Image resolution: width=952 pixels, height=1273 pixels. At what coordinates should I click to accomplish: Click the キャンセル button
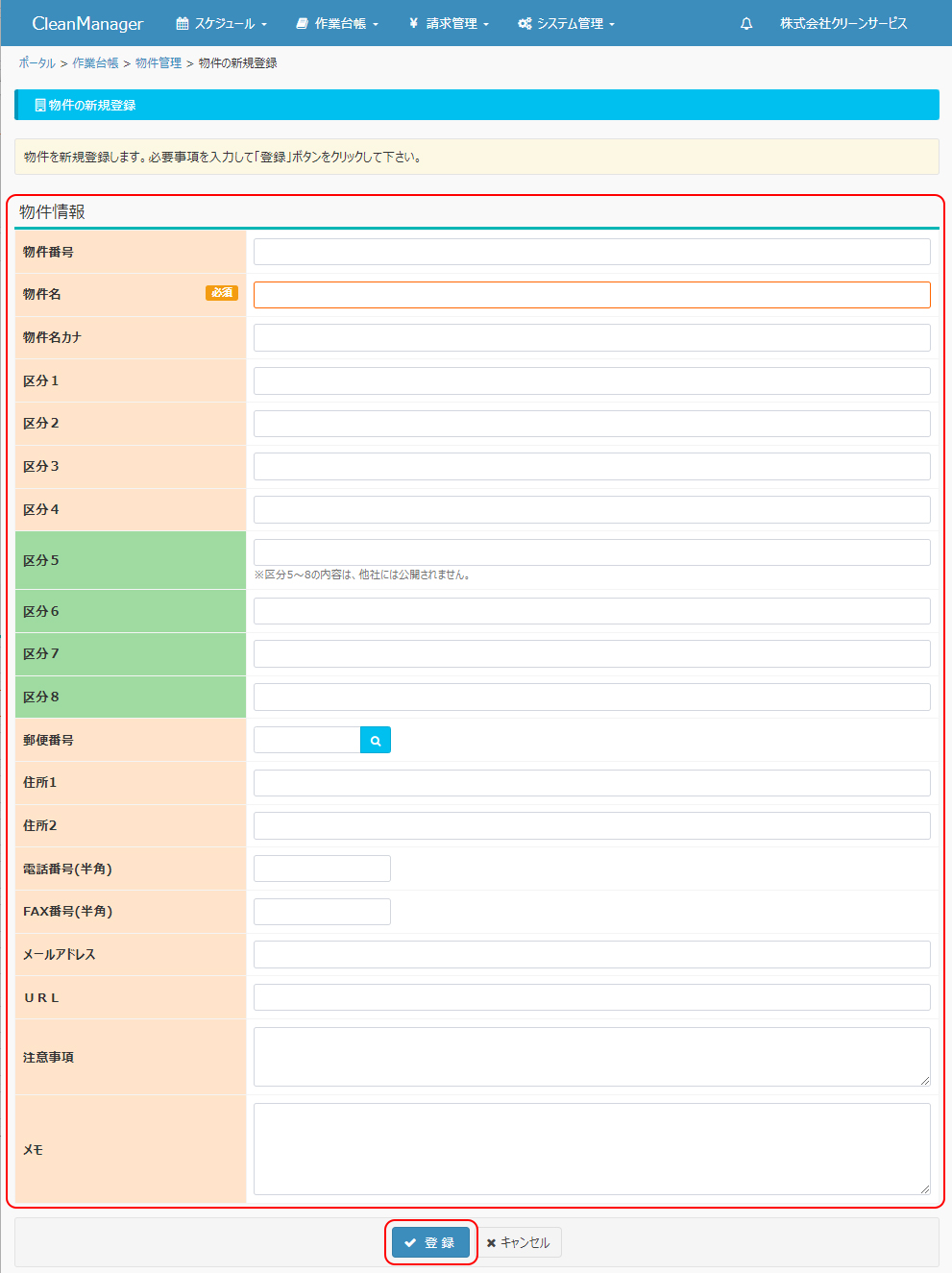click(x=518, y=1242)
